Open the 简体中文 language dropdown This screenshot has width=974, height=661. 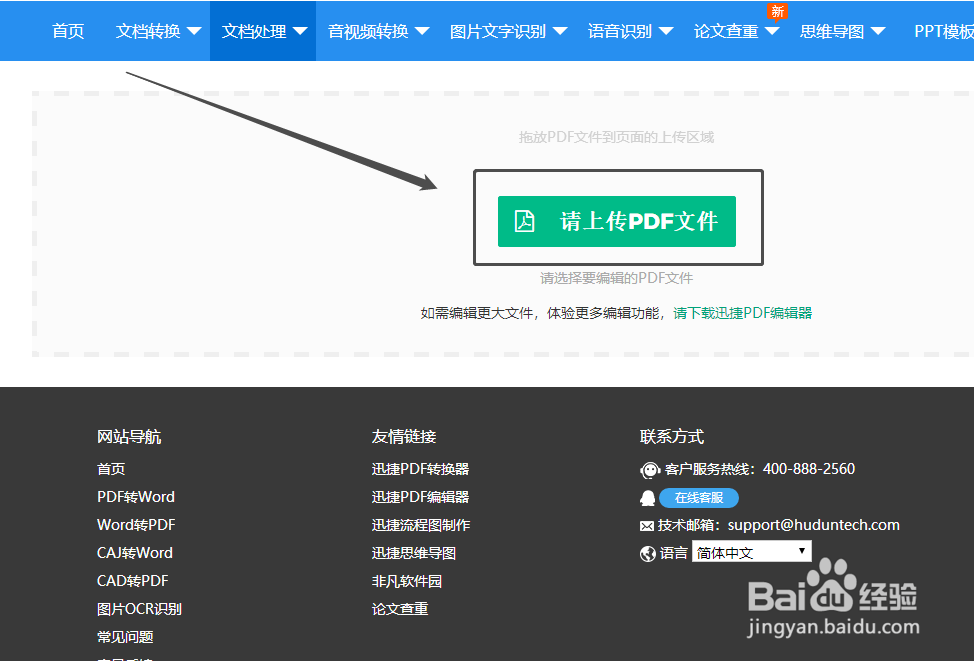pos(752,552)
